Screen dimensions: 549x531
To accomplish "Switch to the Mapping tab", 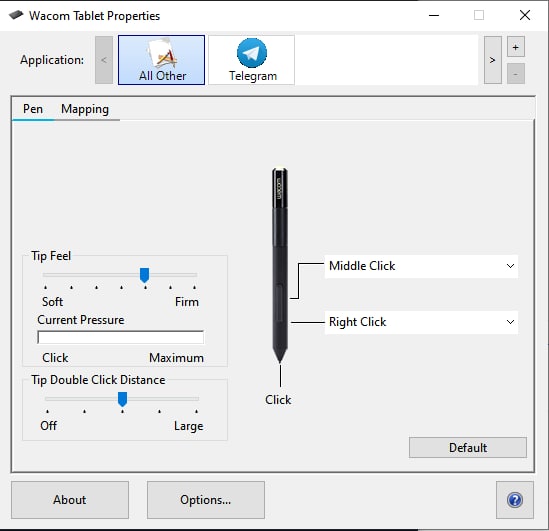I will coord(85,109).
